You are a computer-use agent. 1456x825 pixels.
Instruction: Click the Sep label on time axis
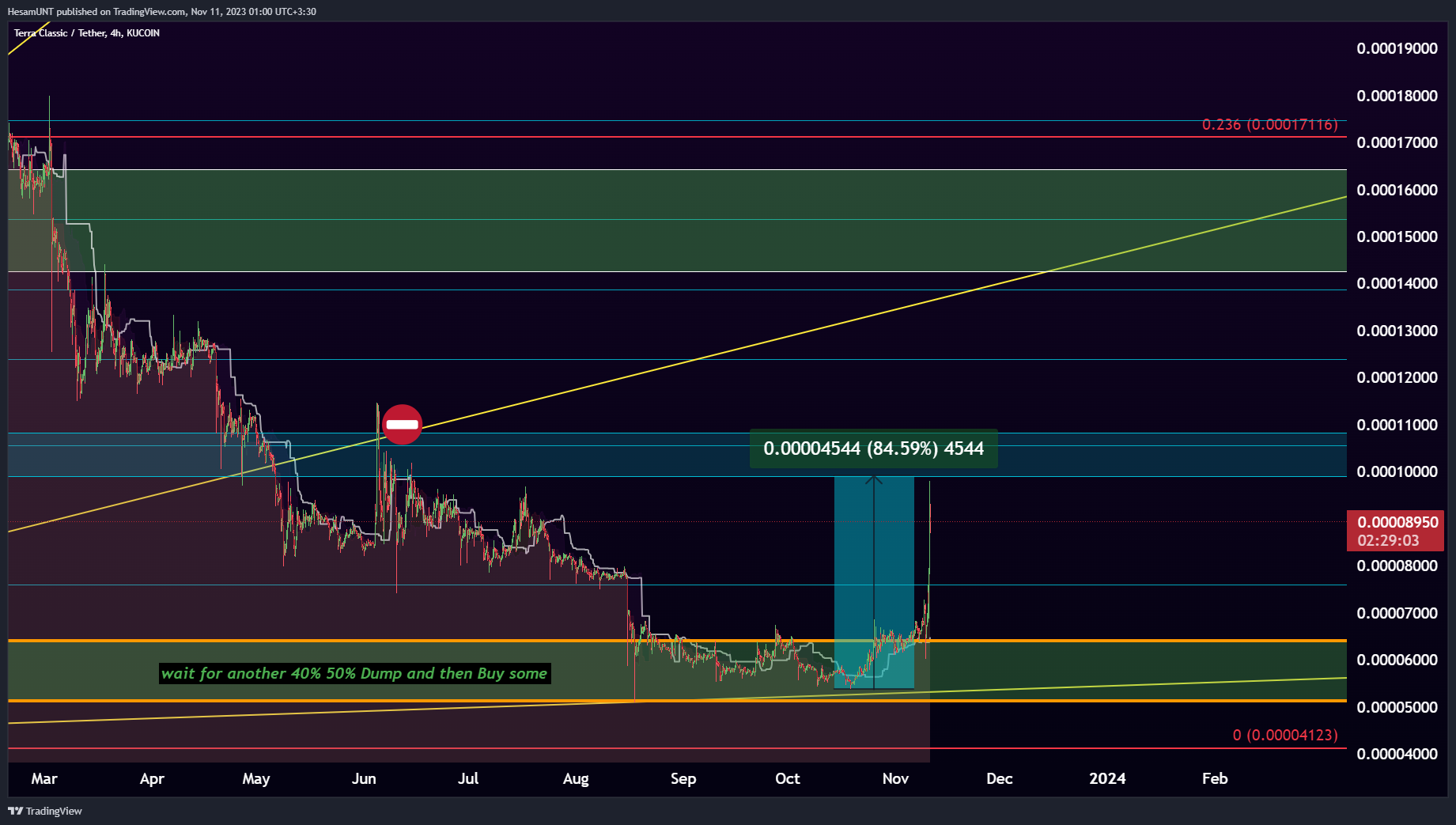(683, 778)
